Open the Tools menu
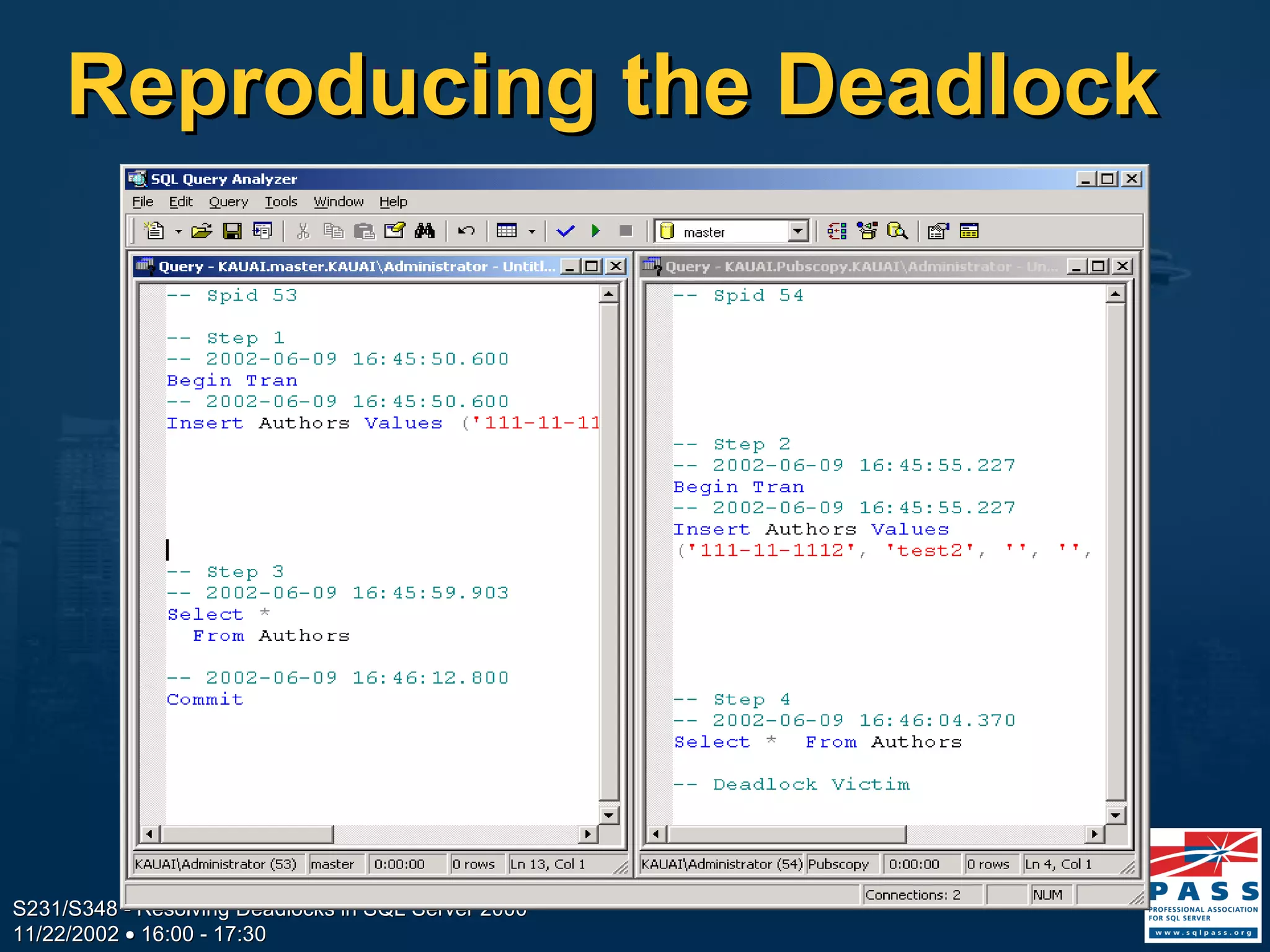Viewport: 1270px width, 952px height. point(281,202)
